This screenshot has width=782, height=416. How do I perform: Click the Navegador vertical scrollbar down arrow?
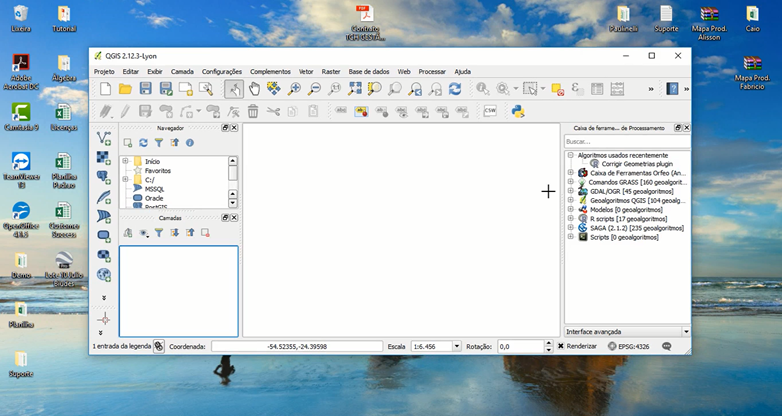[232, 204]
